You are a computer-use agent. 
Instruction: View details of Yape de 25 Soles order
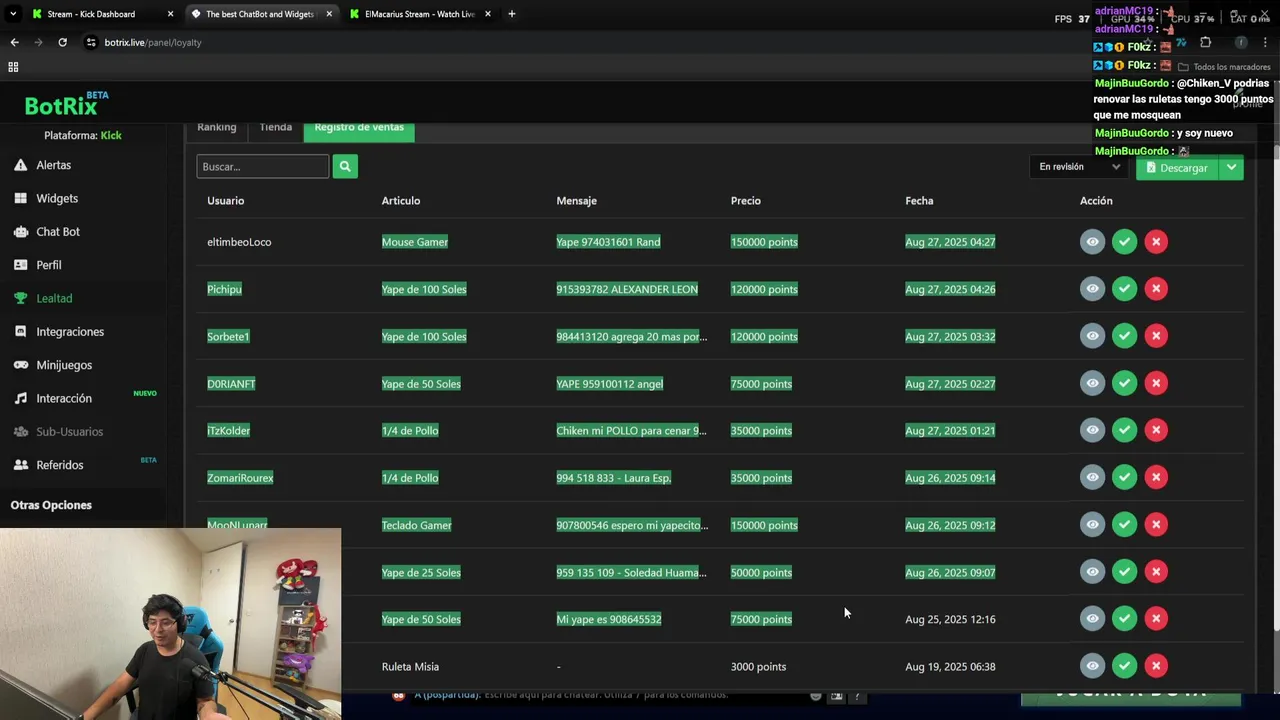pyautogui.click(x=1092, y=571)
